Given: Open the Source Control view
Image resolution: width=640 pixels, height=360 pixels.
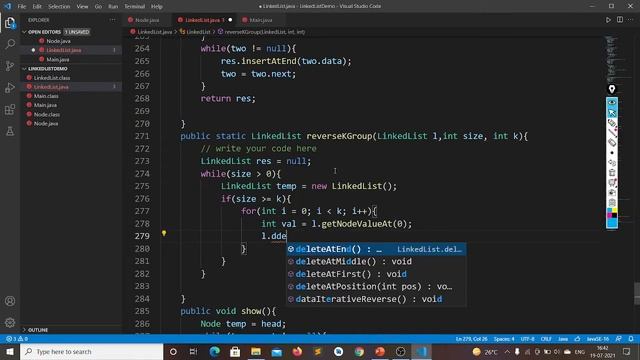Looking at the screenshot, I should click(x=10, y=66).
